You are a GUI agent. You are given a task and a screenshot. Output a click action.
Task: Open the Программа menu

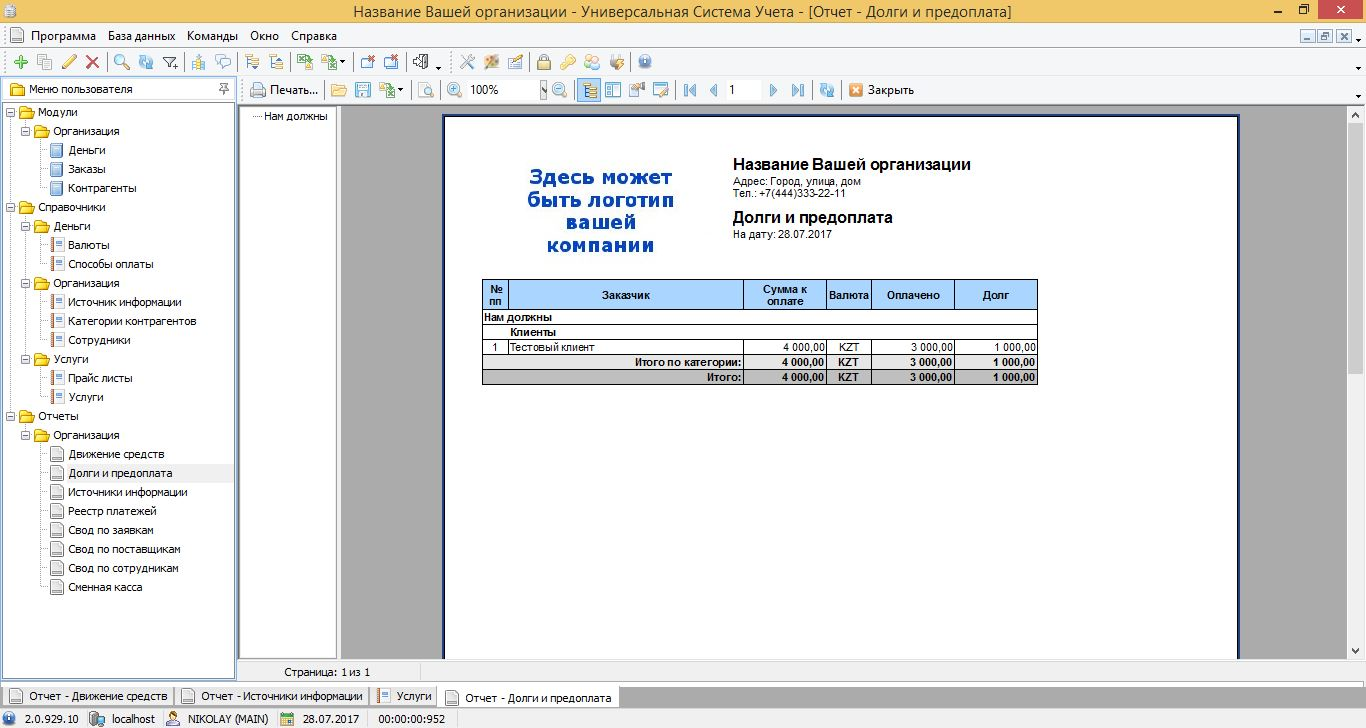[x=63, y=35]
